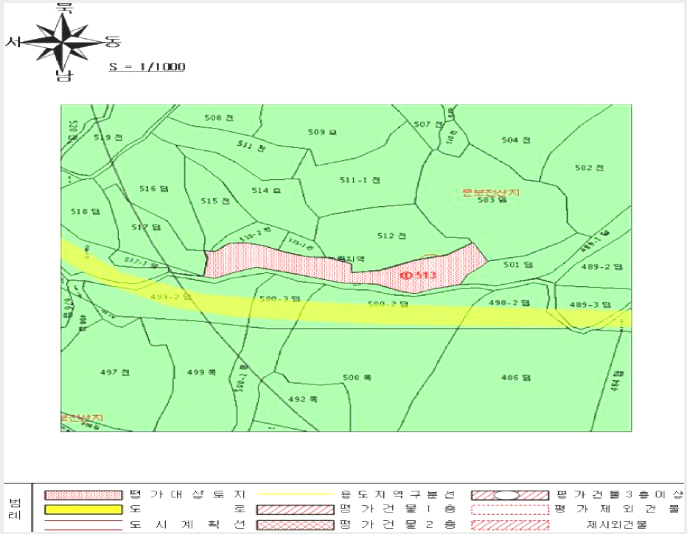Click parcel label 497 전

[115, 372]
